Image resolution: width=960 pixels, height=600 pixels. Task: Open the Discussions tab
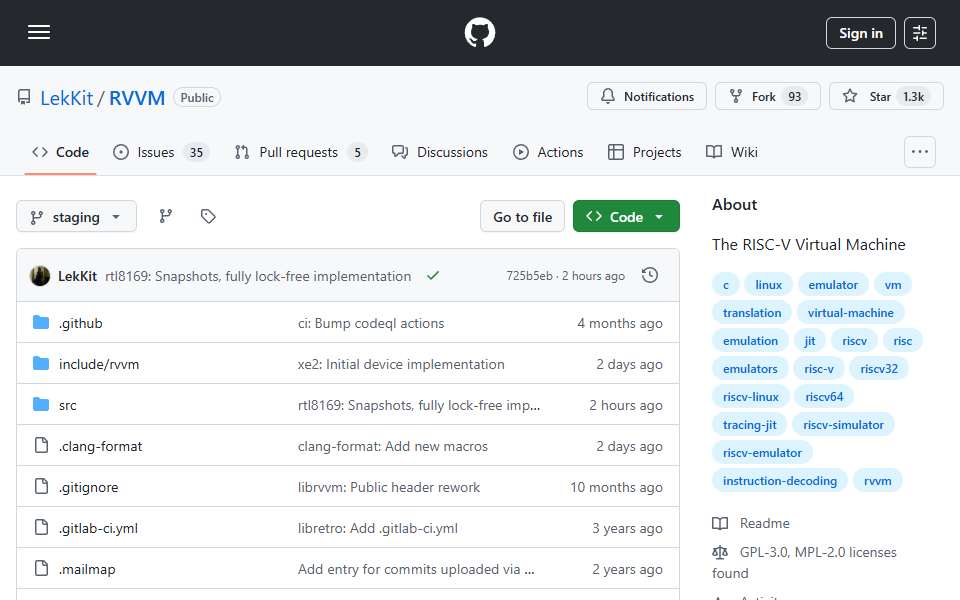[x=440, y=152]
